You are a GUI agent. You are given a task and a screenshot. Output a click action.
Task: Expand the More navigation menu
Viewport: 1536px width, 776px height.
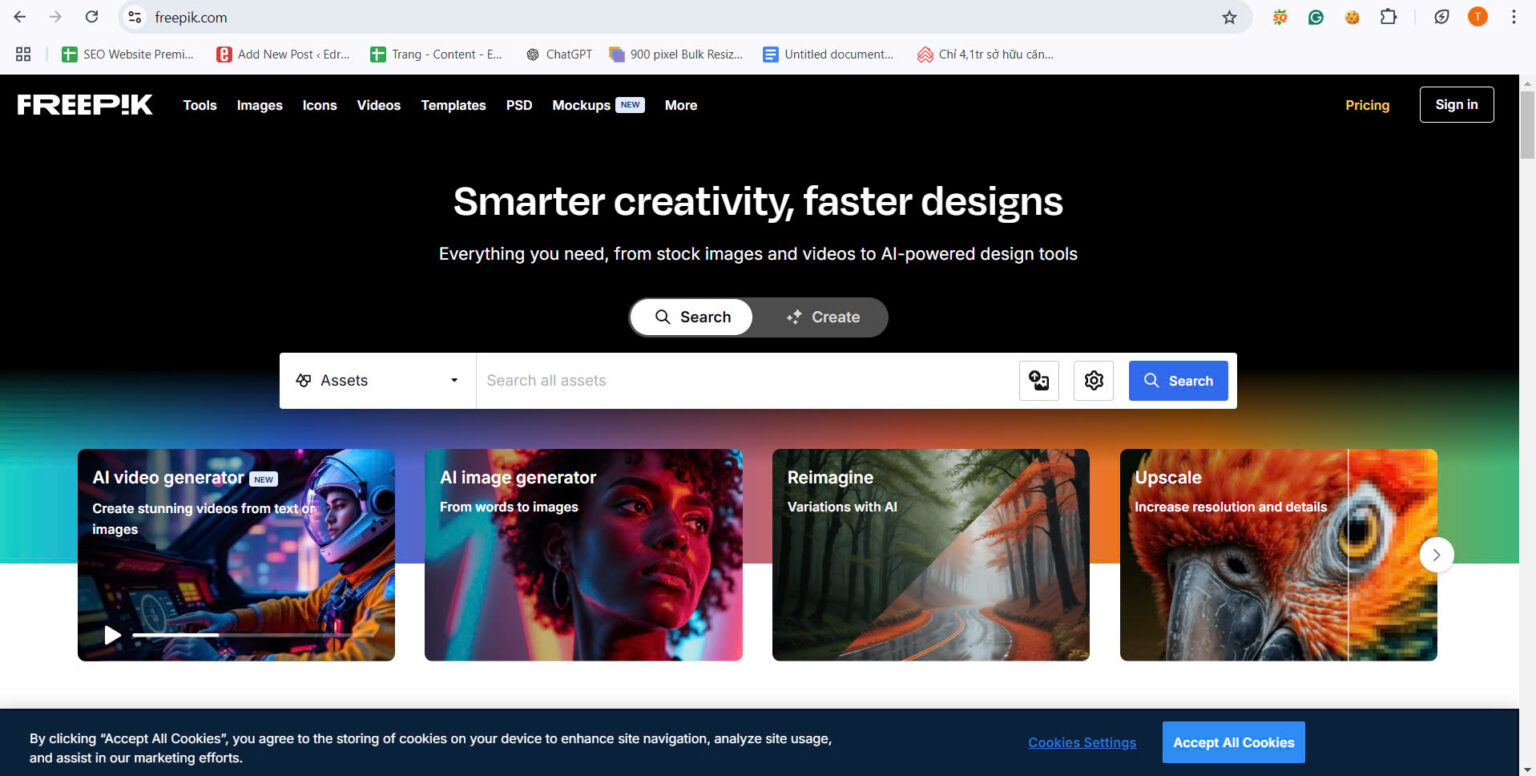tap(681, 105)
